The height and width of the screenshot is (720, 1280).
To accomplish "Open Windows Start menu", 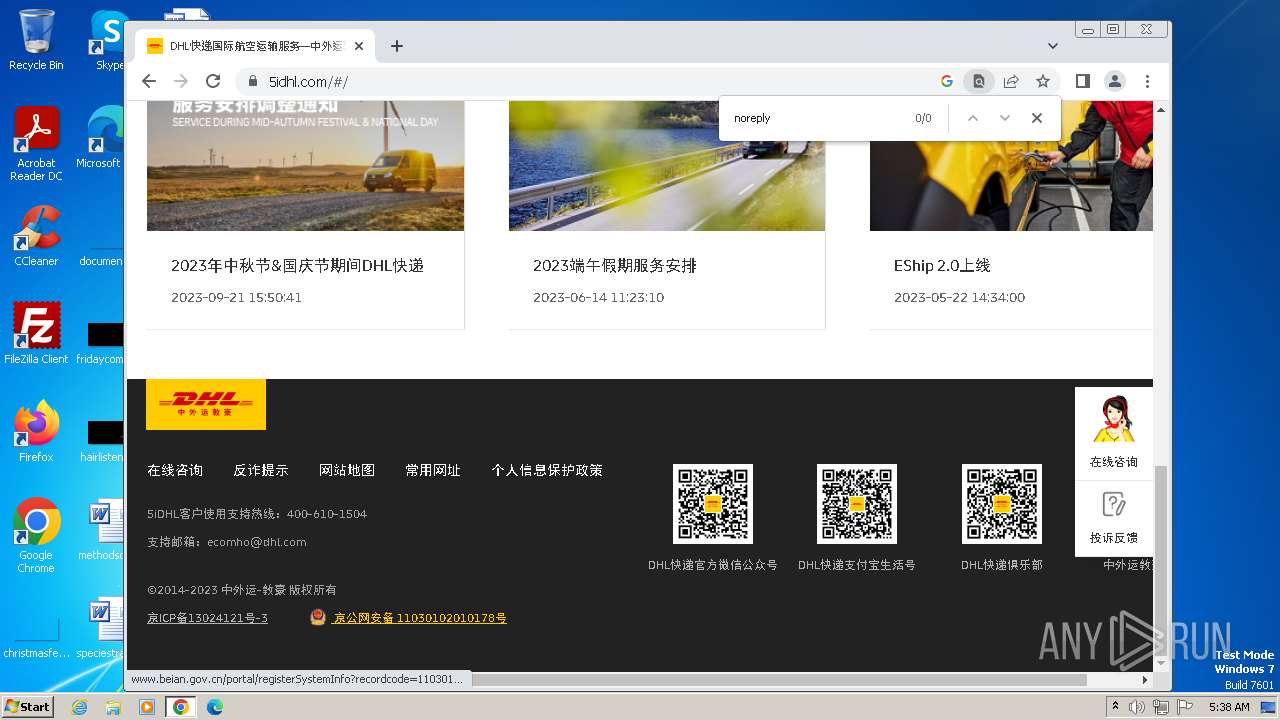I will pos(27,707).
